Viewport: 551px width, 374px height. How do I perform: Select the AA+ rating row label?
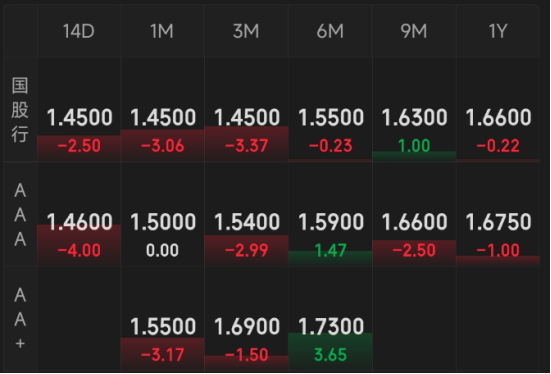pyautogui.click(x=20, y=319)
